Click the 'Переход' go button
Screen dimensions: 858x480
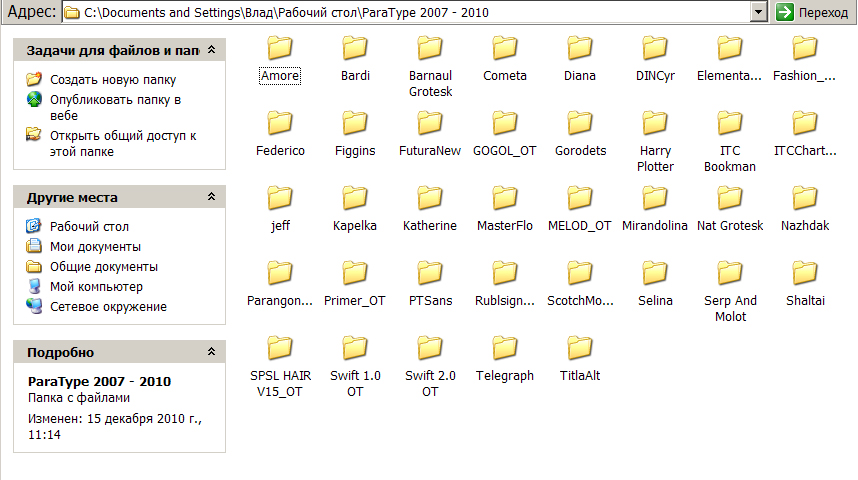[x=812, y=12]
